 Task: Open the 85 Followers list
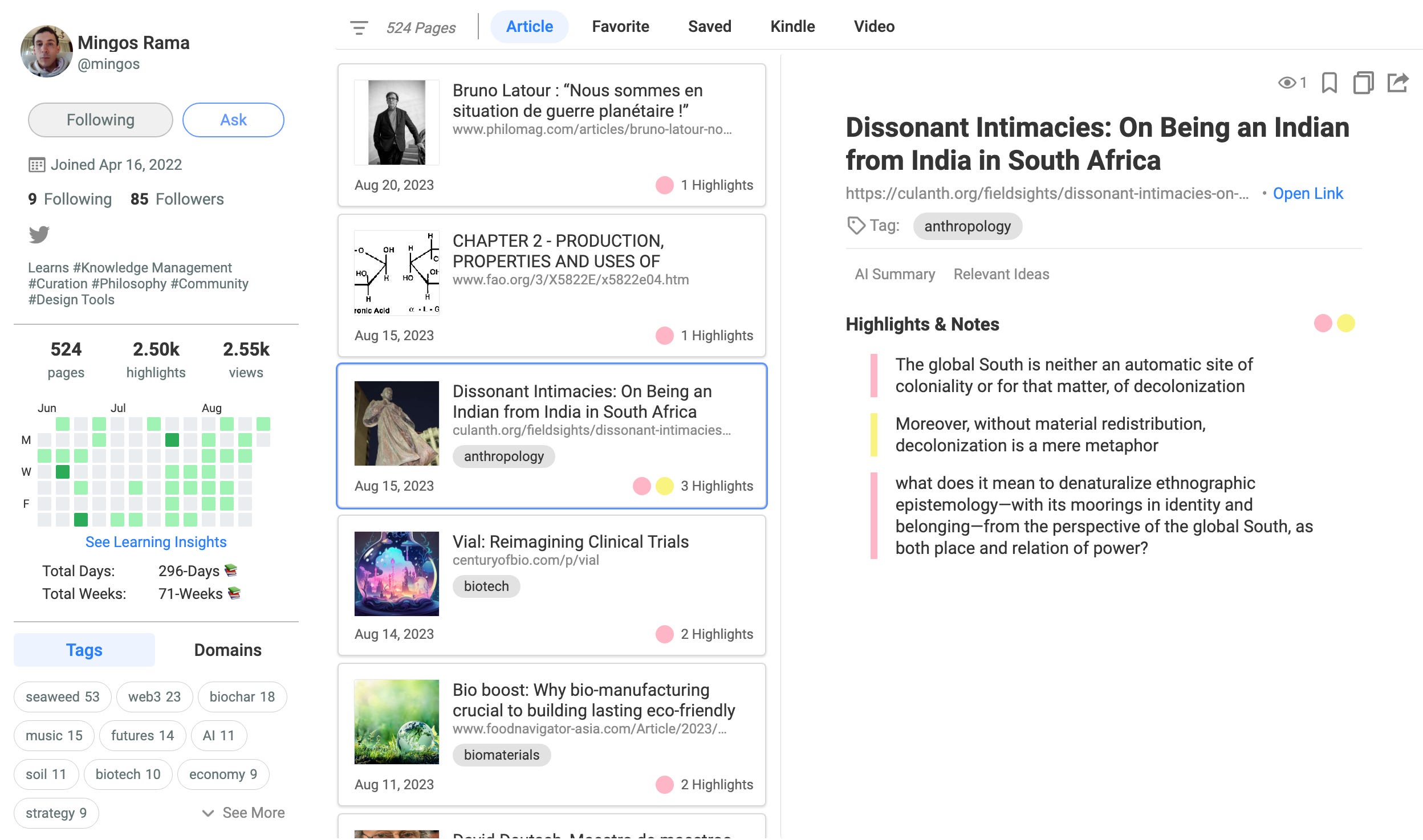tap(177, 199)
